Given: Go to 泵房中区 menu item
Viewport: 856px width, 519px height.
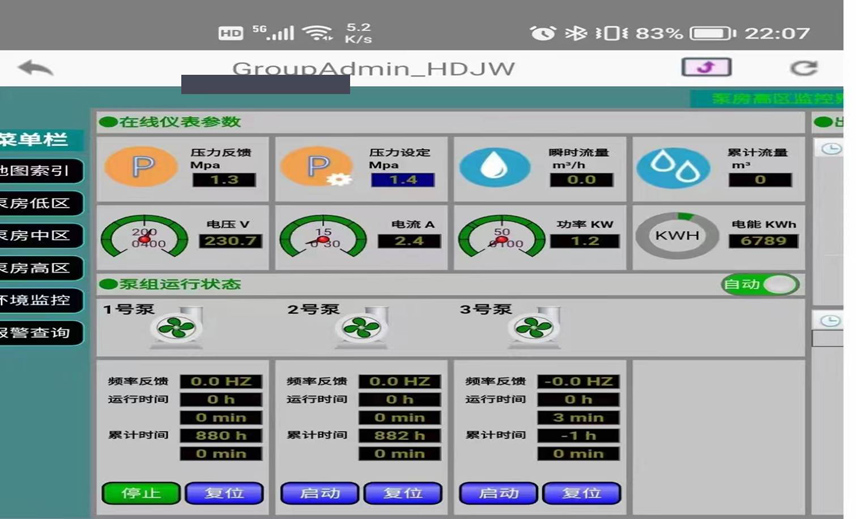Looking at the screenshot, I should tap(38, 236).
